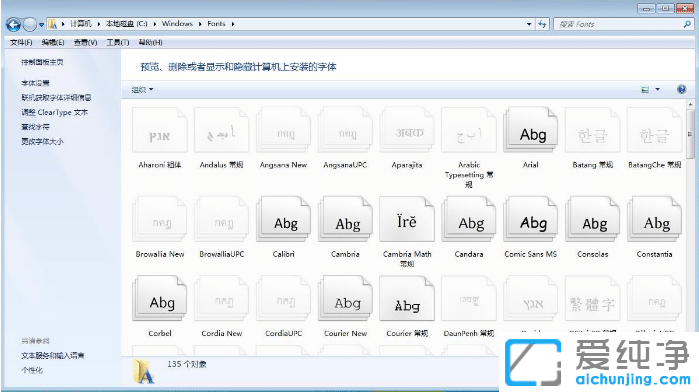The width and height of the screenshot is (699, 392).
Task: Open the 帮助(H) menu
Action: pos(150,42)
